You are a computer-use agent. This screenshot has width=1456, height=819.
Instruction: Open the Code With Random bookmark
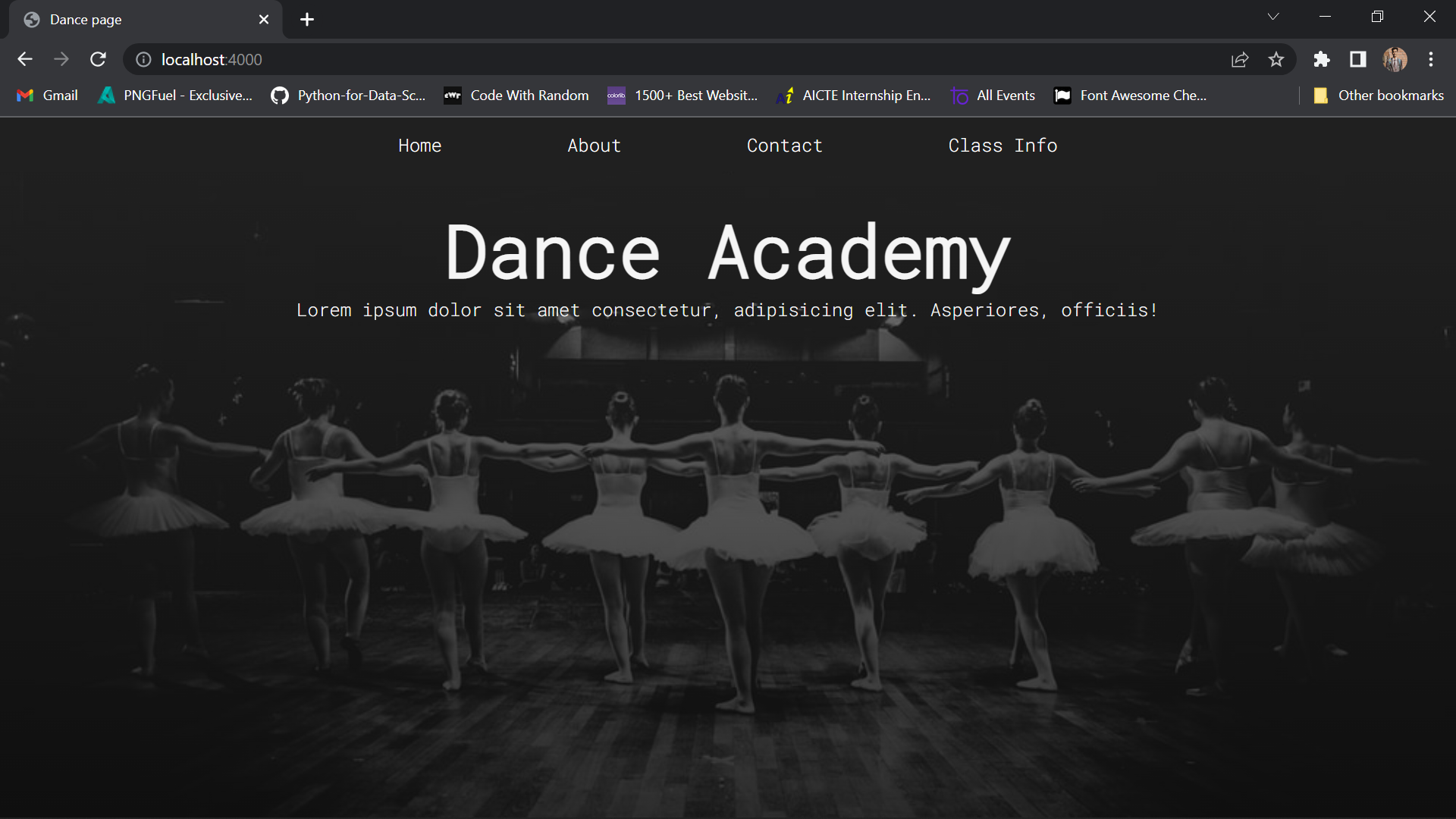[x=516, y=96]
